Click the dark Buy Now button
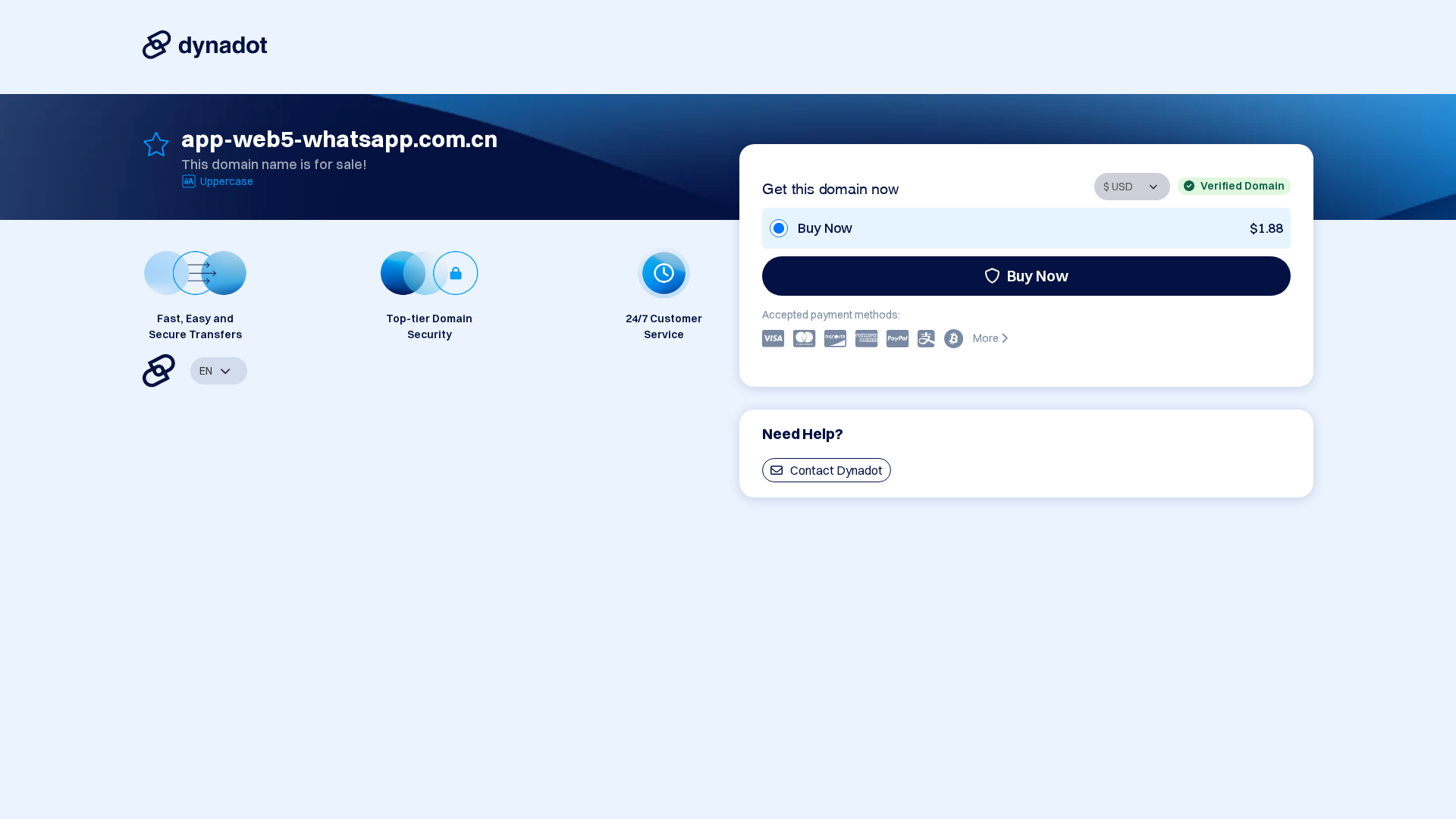 (x=1026, y=276)
